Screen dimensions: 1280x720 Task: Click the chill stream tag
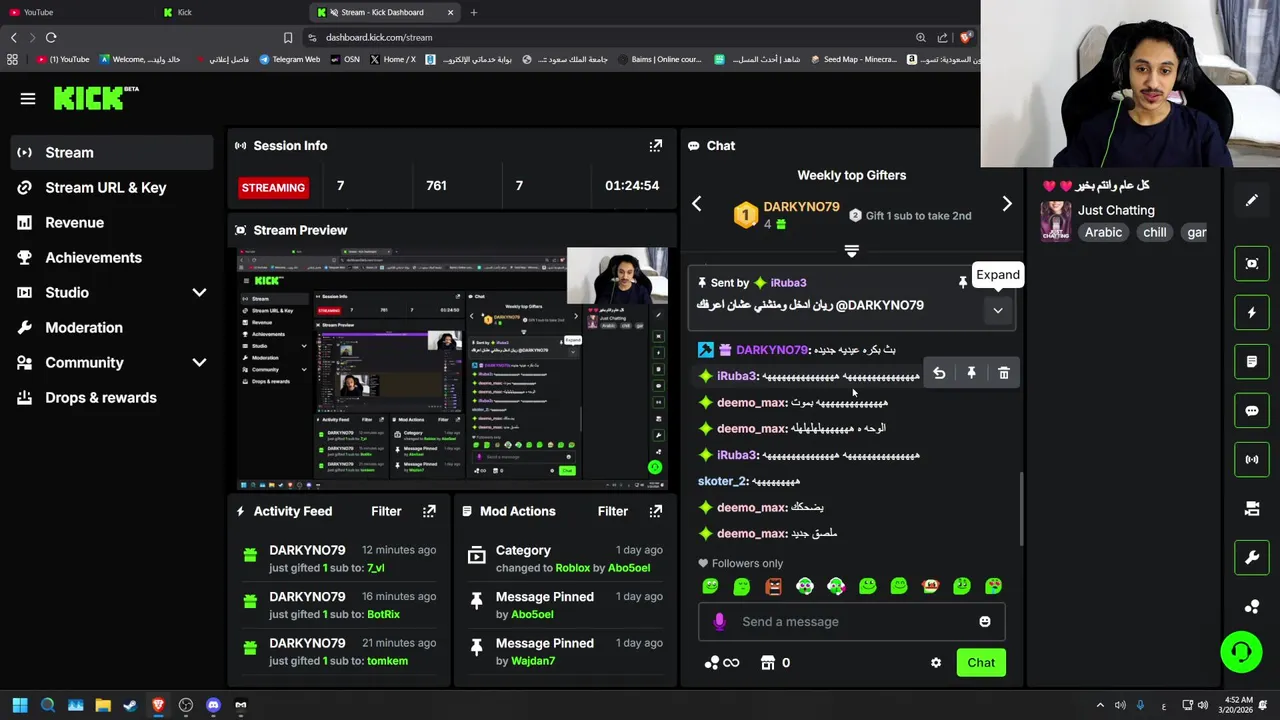(x=1155, y=232)
